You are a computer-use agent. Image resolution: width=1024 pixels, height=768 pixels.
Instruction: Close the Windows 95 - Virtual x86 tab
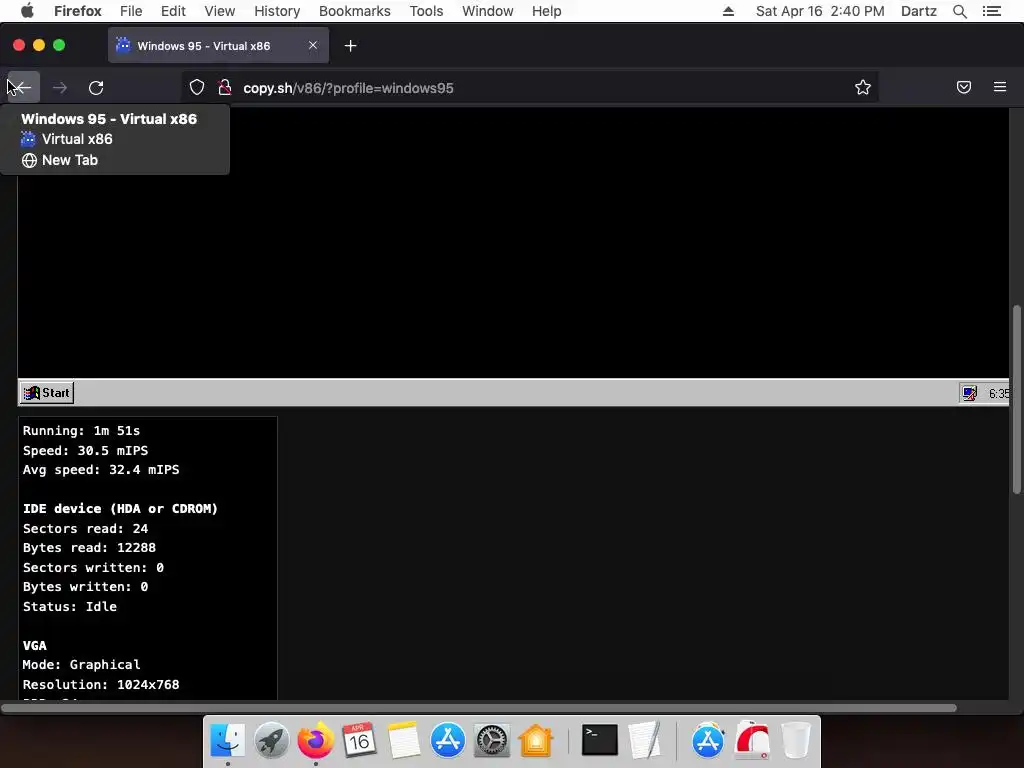click(313, 45)
